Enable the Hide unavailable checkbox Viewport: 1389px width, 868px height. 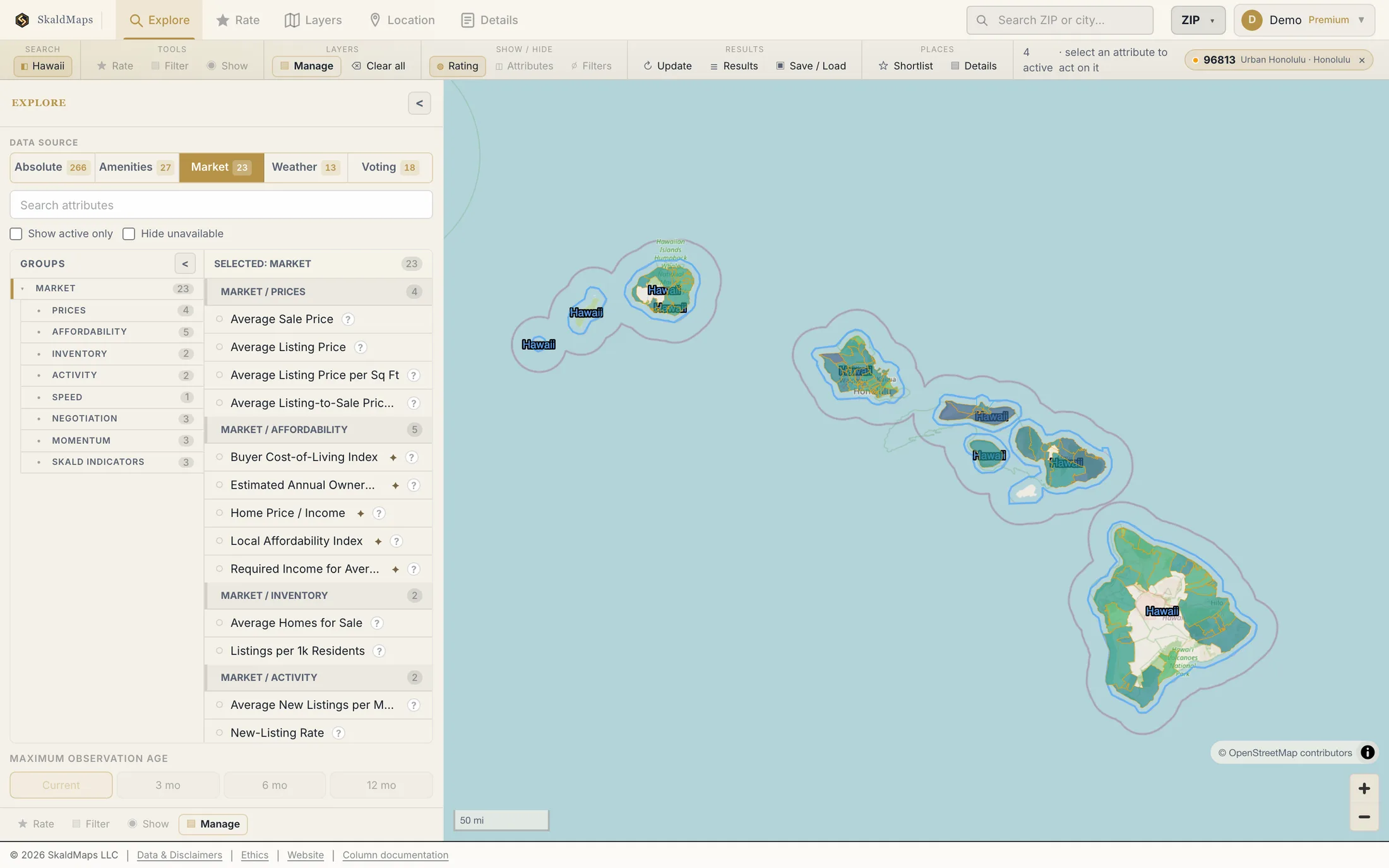129,234
